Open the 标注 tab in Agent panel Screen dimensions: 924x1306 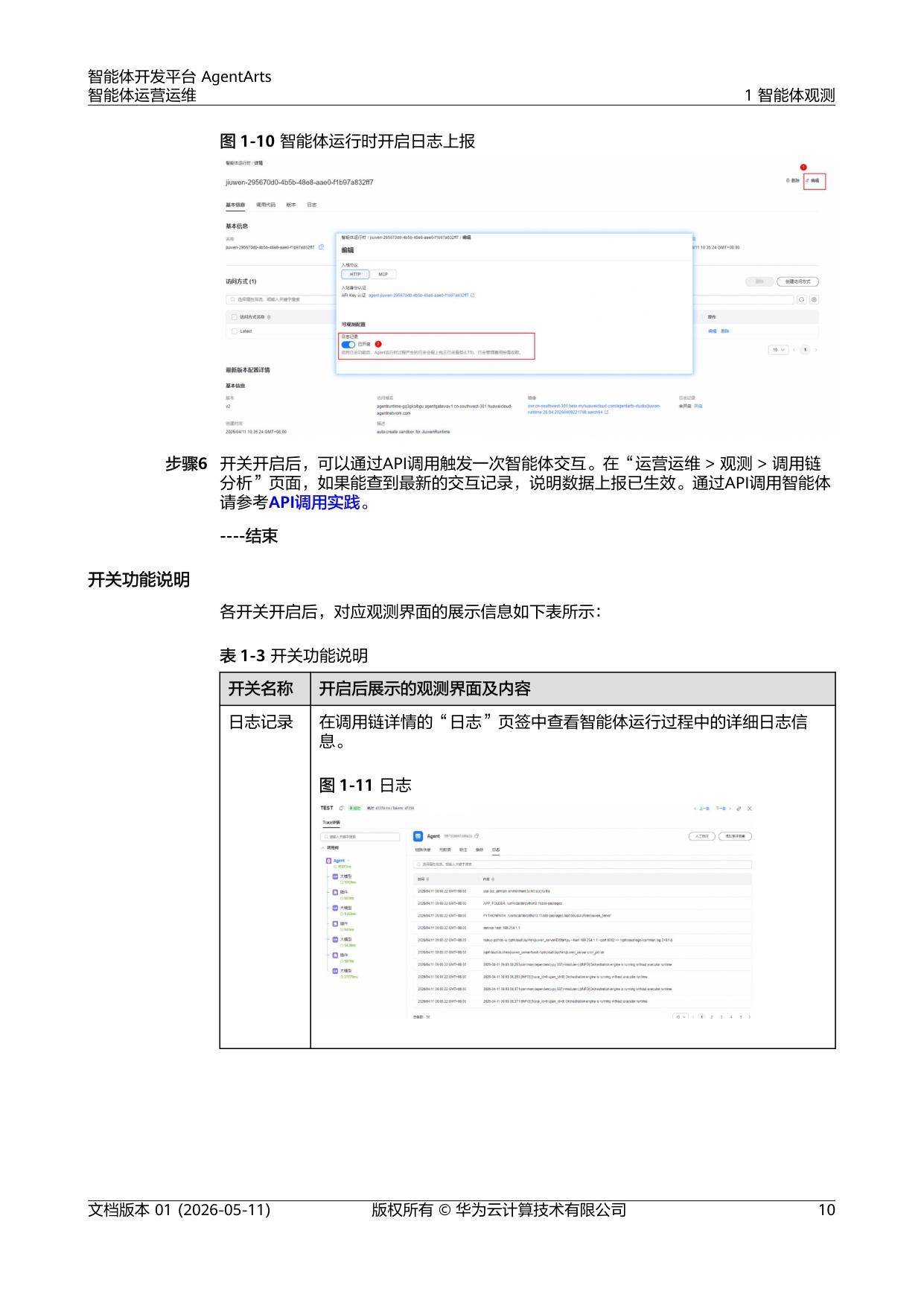pos(463,850)
